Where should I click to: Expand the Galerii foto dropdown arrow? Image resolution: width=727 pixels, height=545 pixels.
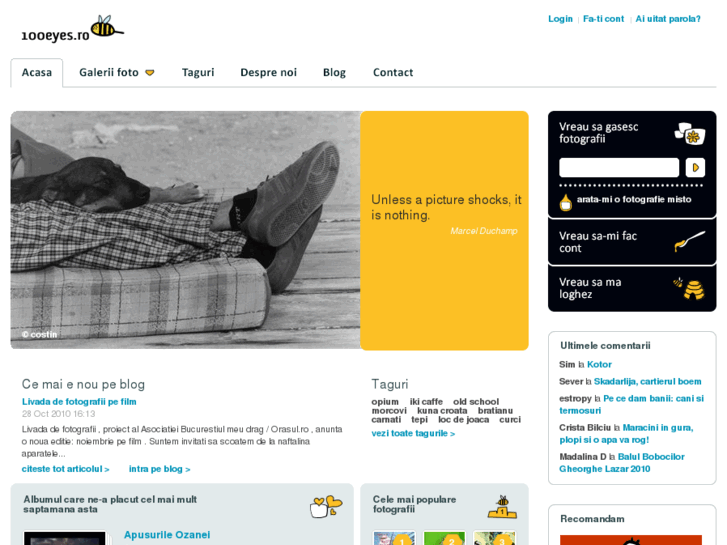150,73
